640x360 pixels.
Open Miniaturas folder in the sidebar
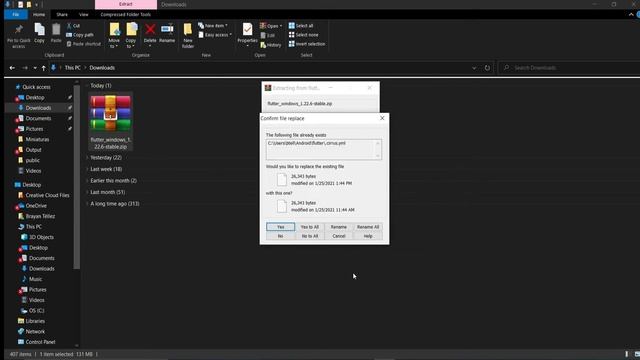pyautogui.click(x=37, y=139)
